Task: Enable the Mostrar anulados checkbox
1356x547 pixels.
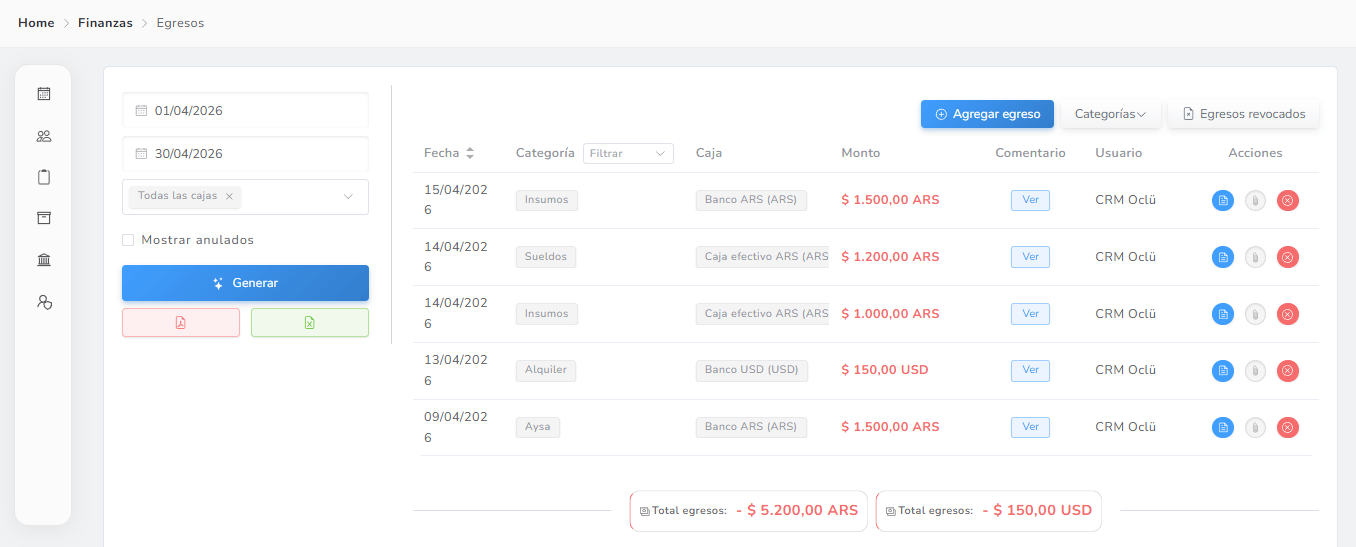Action: (128, 240)
